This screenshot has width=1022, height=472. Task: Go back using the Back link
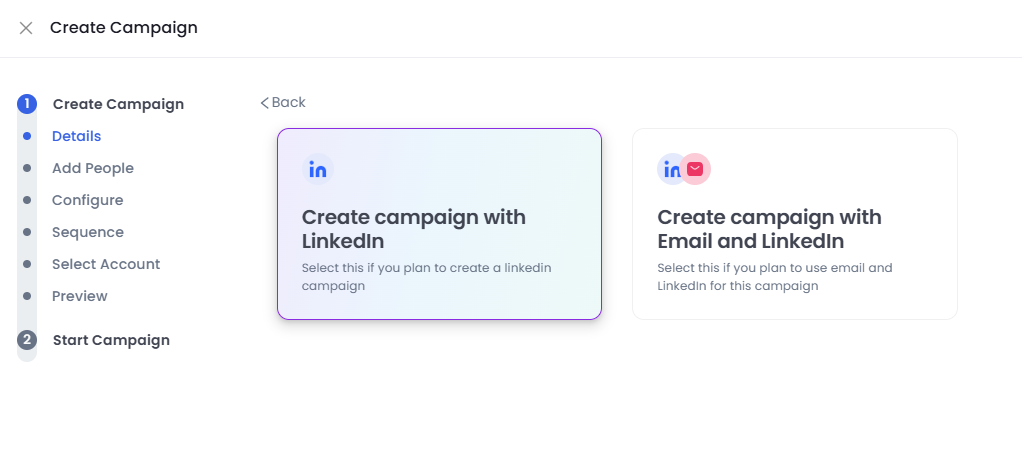pos(283,102)
